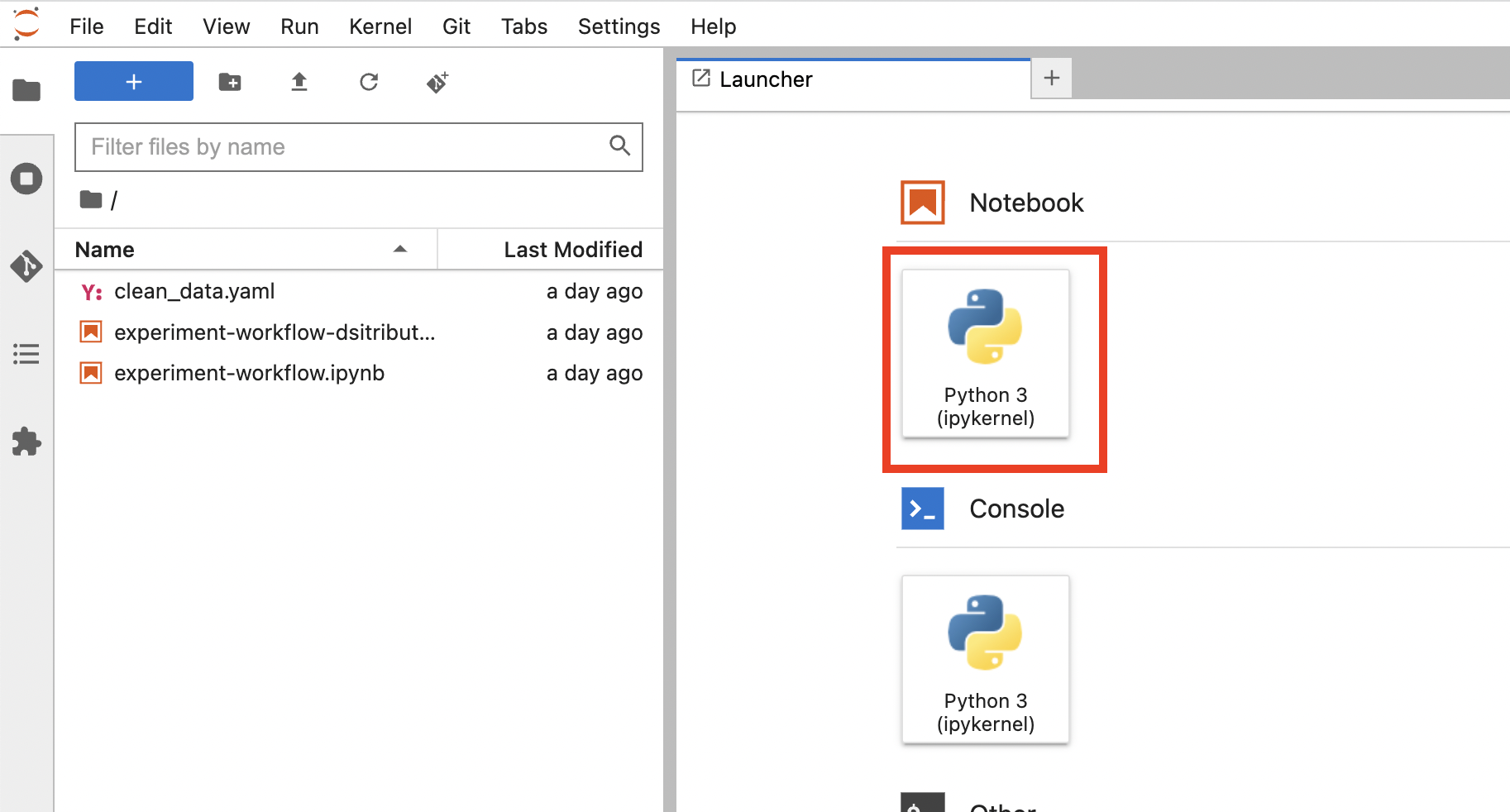
Task: Open the Git sidebar panel
Action: pos(26,266)
